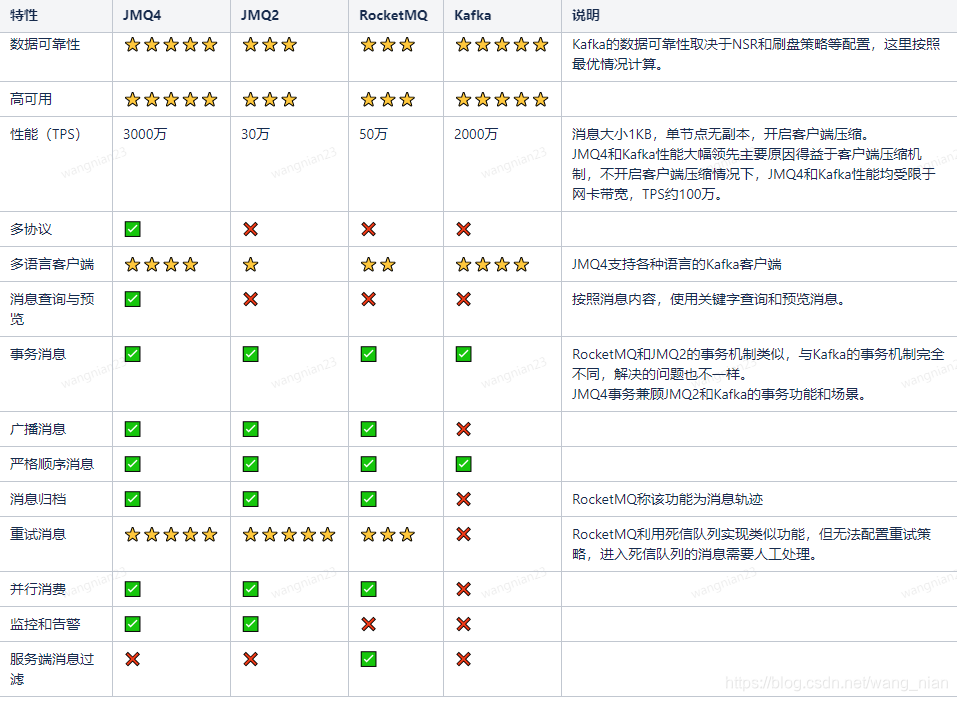Select the 数据可靠性 row label
This screenshot has width=957, height=701.
point(45,45)
